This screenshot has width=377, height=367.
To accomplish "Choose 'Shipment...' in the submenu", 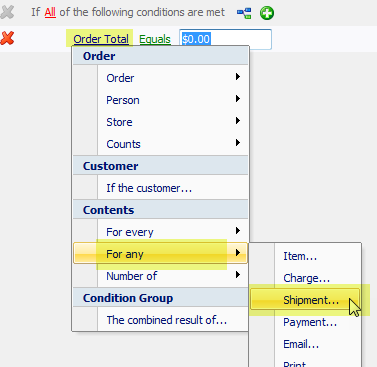I will pyautogui.click(x=305, y=300).
